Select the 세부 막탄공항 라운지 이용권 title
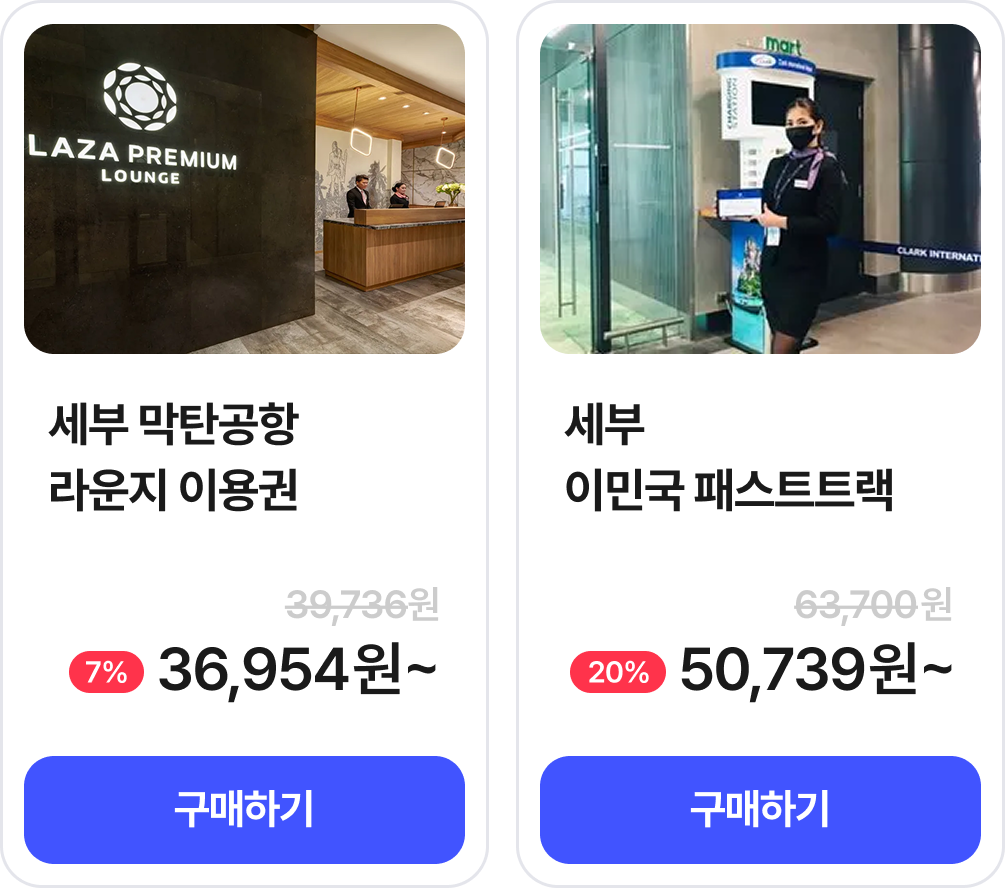 click(x=174, y=457)
